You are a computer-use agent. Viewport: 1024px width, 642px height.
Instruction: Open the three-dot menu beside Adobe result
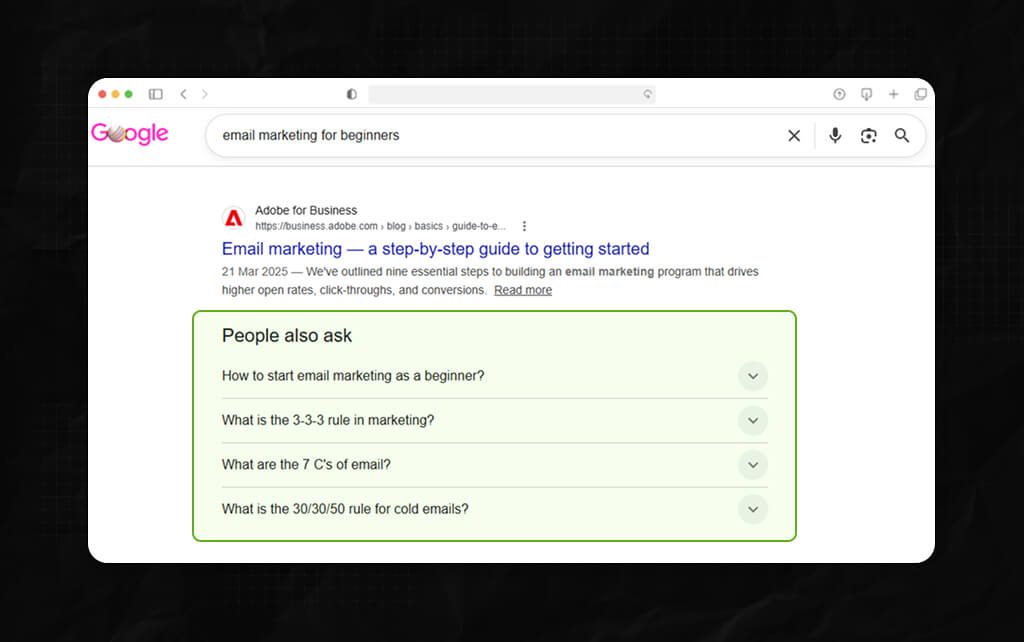coord(524,226)
